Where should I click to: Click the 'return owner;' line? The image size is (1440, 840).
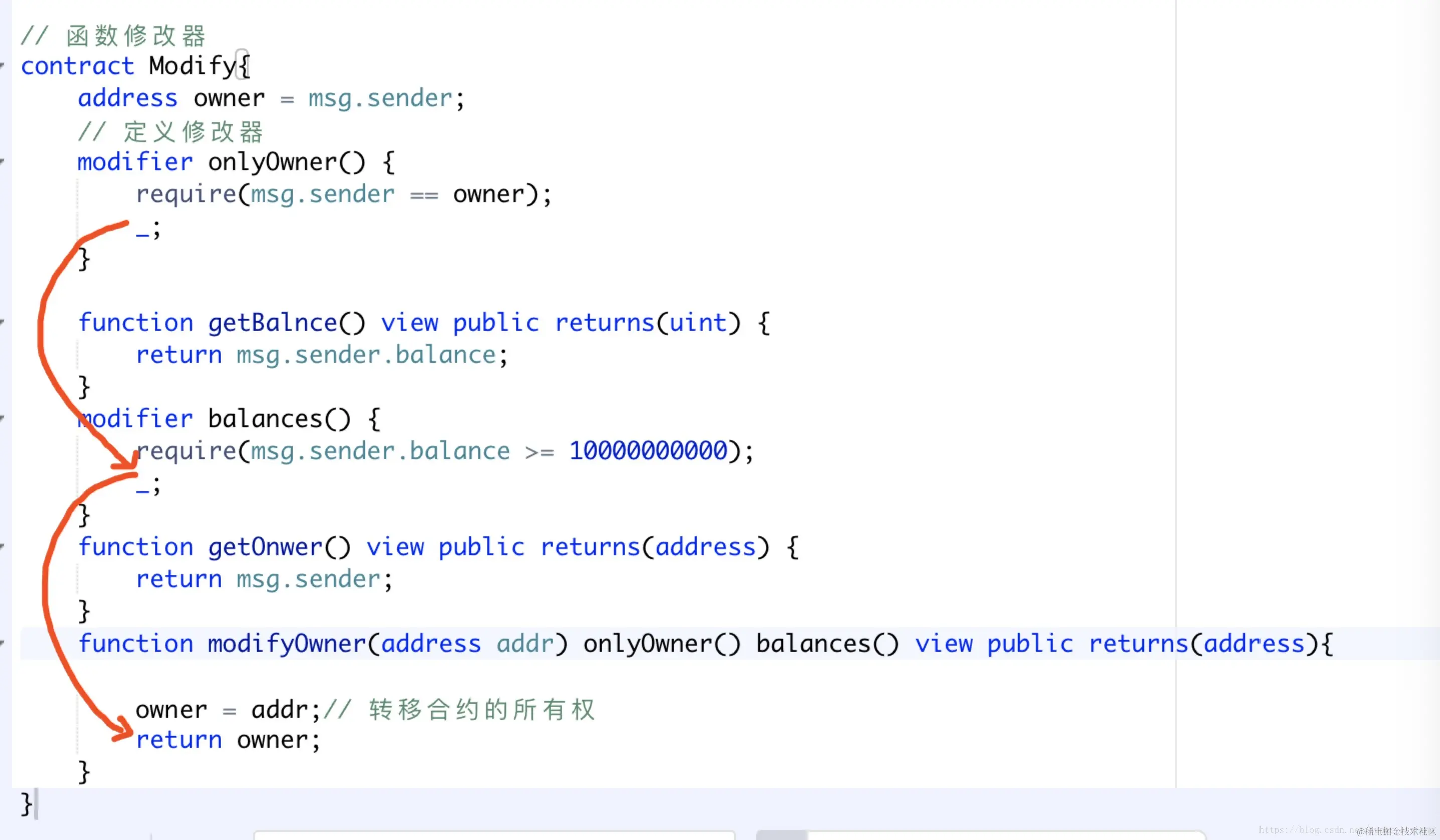point(228,740)
